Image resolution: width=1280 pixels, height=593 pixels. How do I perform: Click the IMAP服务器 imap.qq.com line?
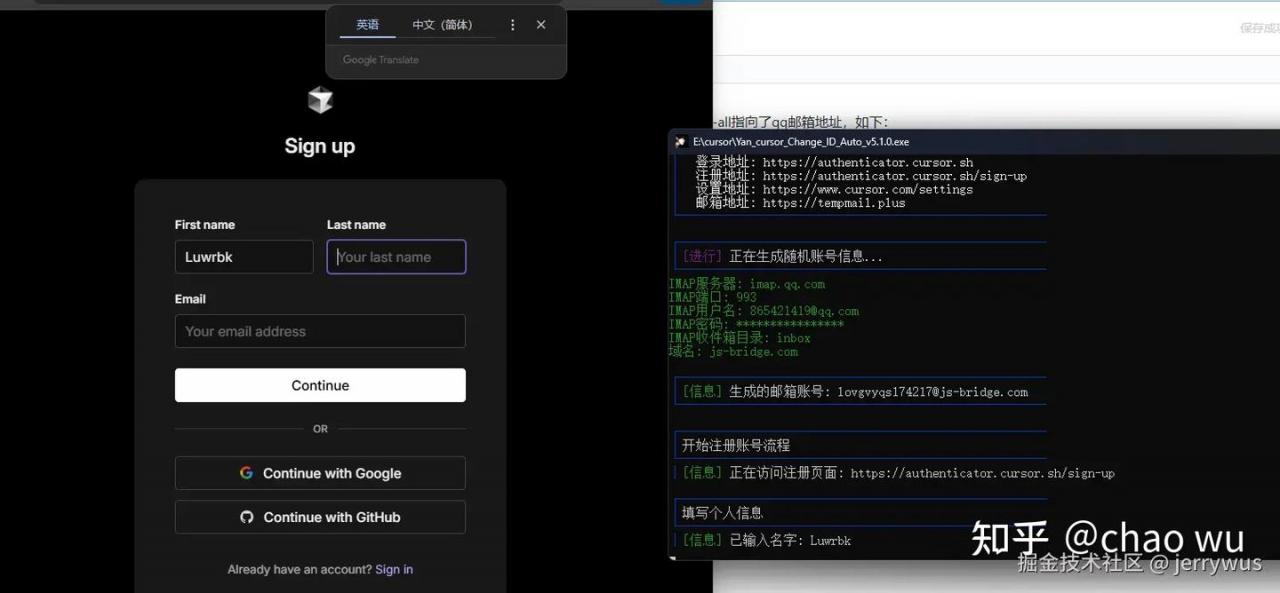[x=747, y=284]
